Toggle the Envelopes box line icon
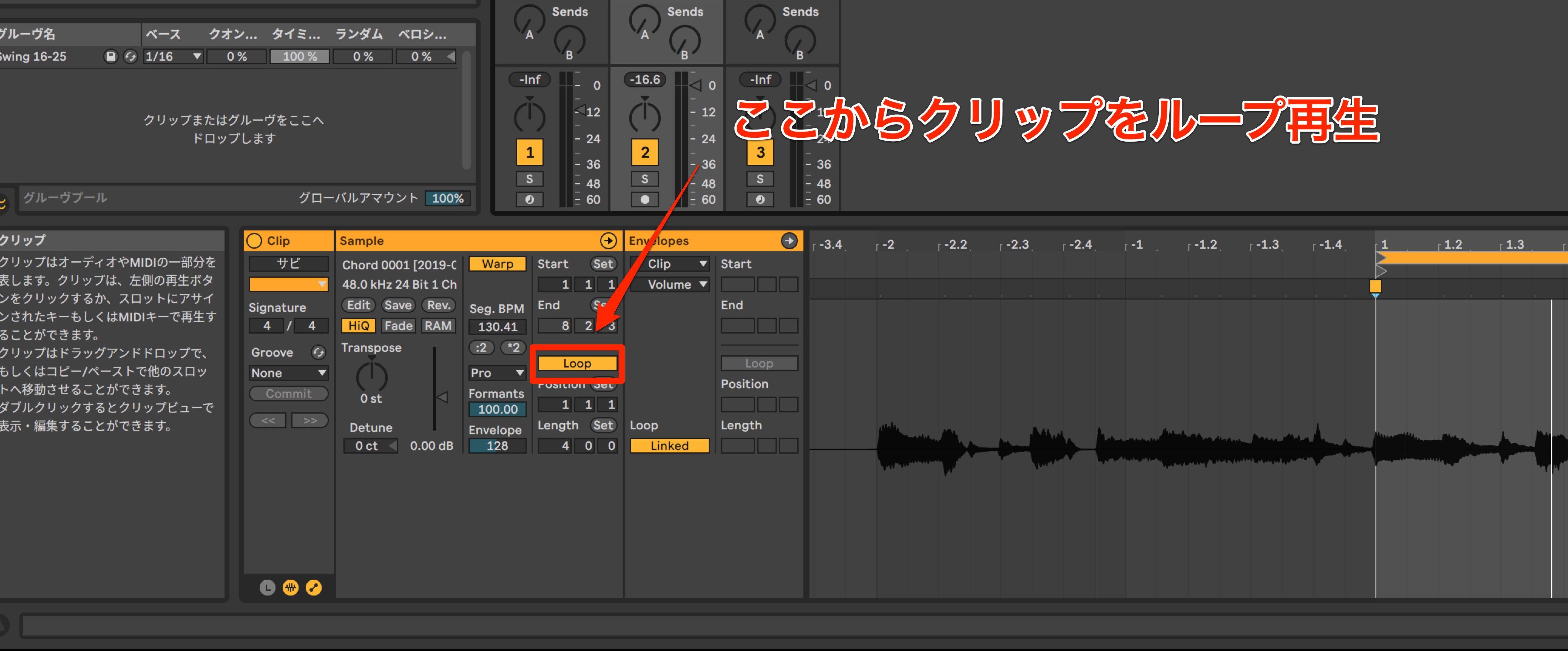 (x=313, y=587)
